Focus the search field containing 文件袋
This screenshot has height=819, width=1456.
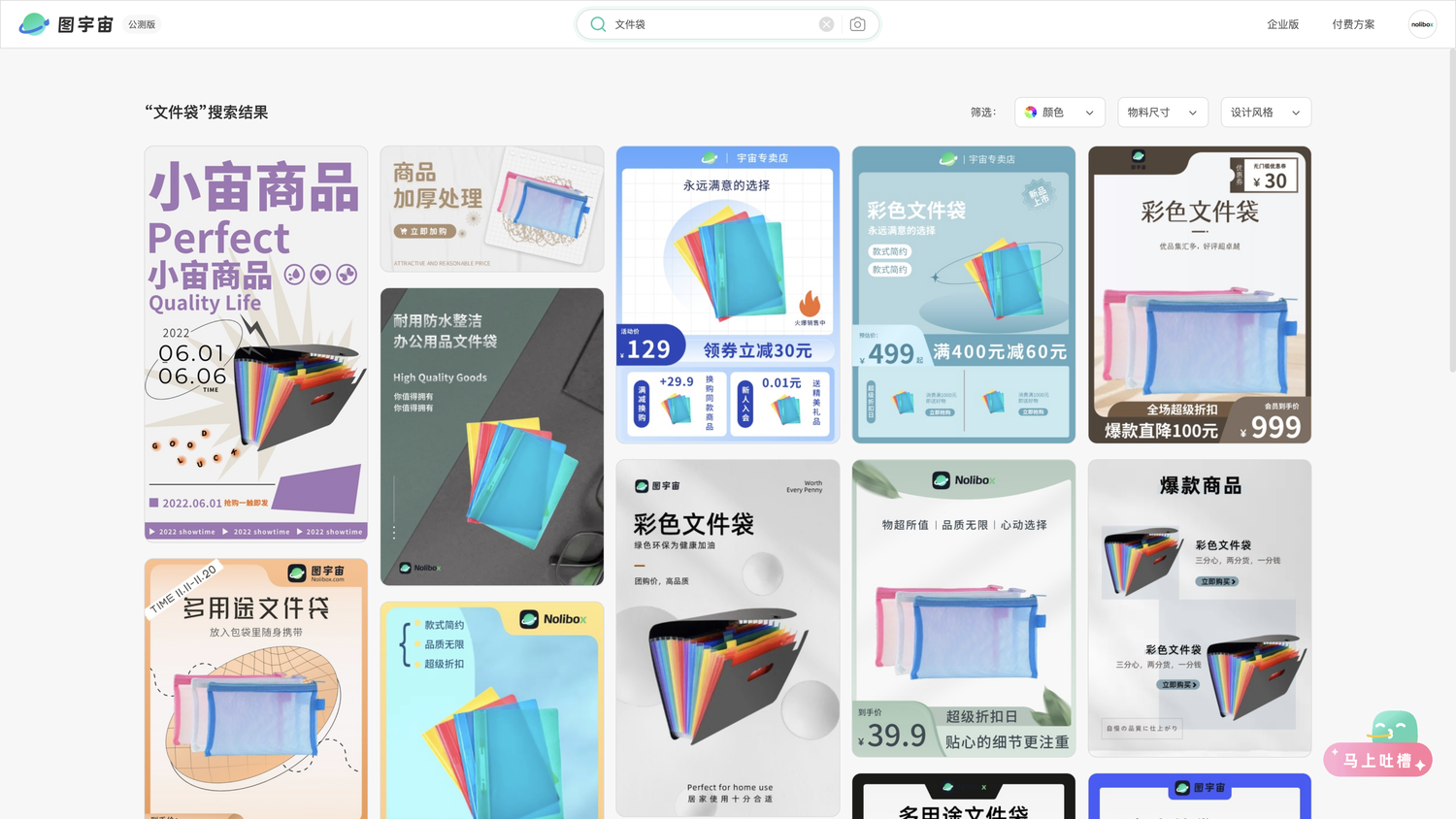(x=727, y=24)
